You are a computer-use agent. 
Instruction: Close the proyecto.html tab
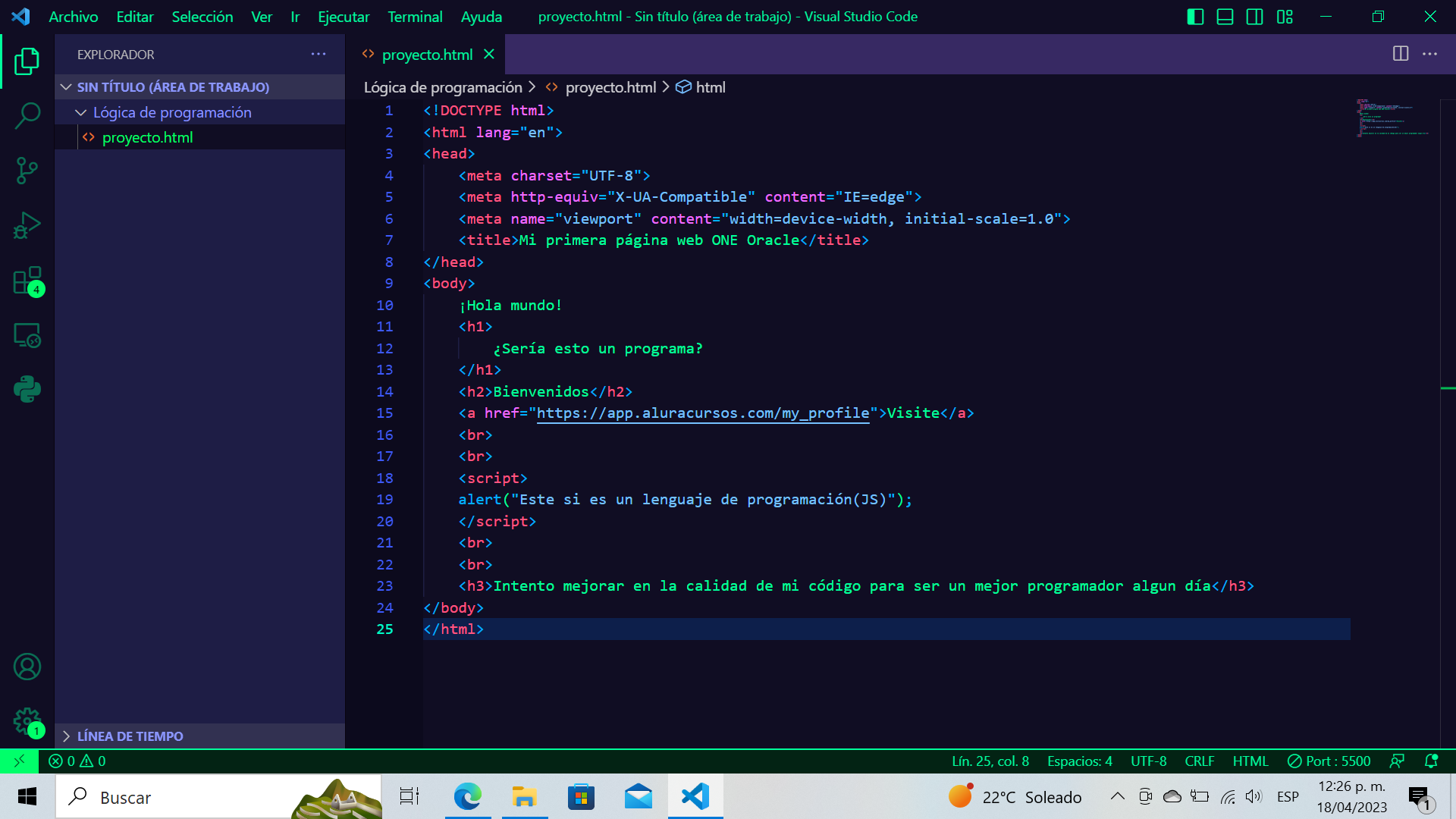pos(489,54)
